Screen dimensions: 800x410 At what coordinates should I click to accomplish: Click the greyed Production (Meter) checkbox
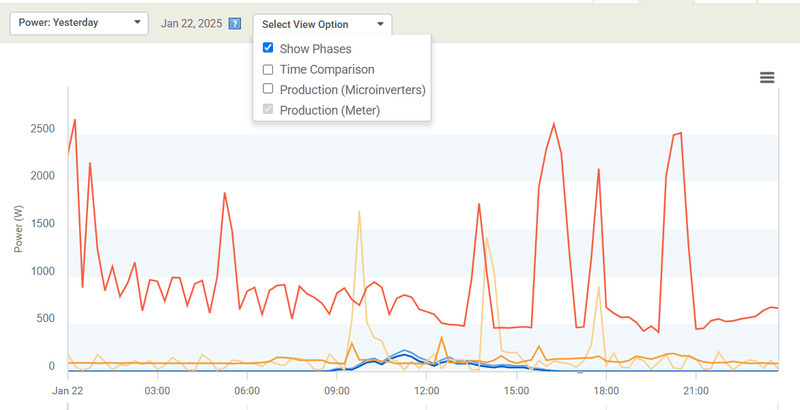click(268, 110)
